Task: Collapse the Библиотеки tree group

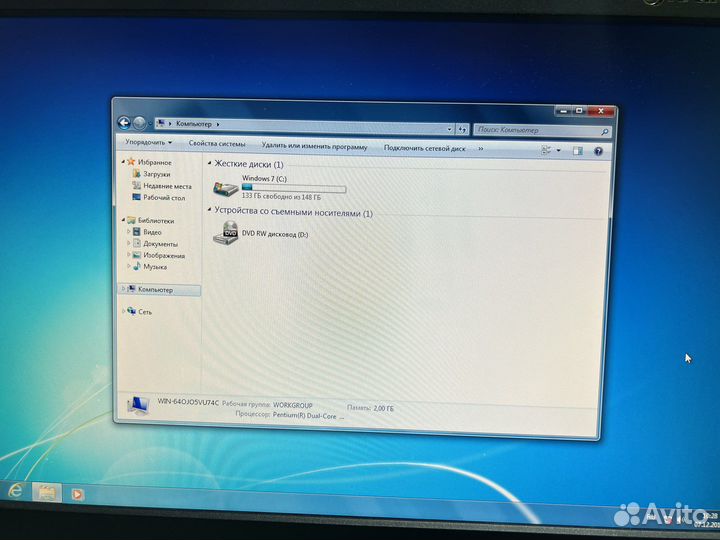Action: (x=123, y=220)
